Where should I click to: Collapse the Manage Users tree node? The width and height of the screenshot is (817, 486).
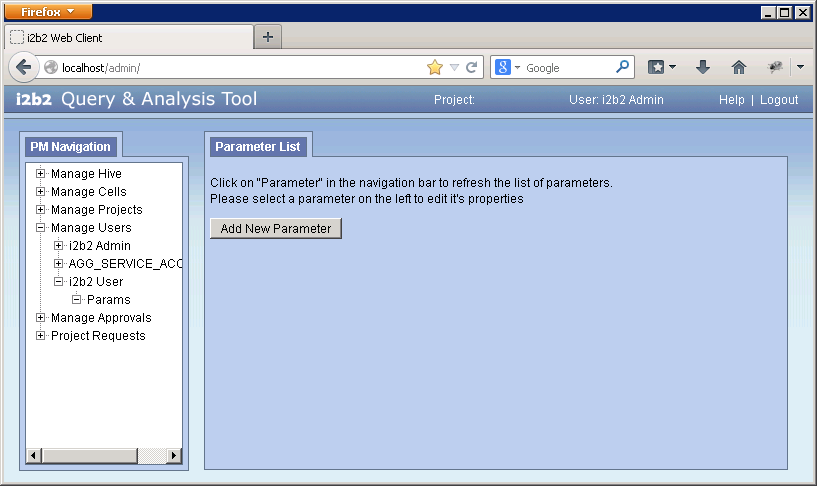41,228
